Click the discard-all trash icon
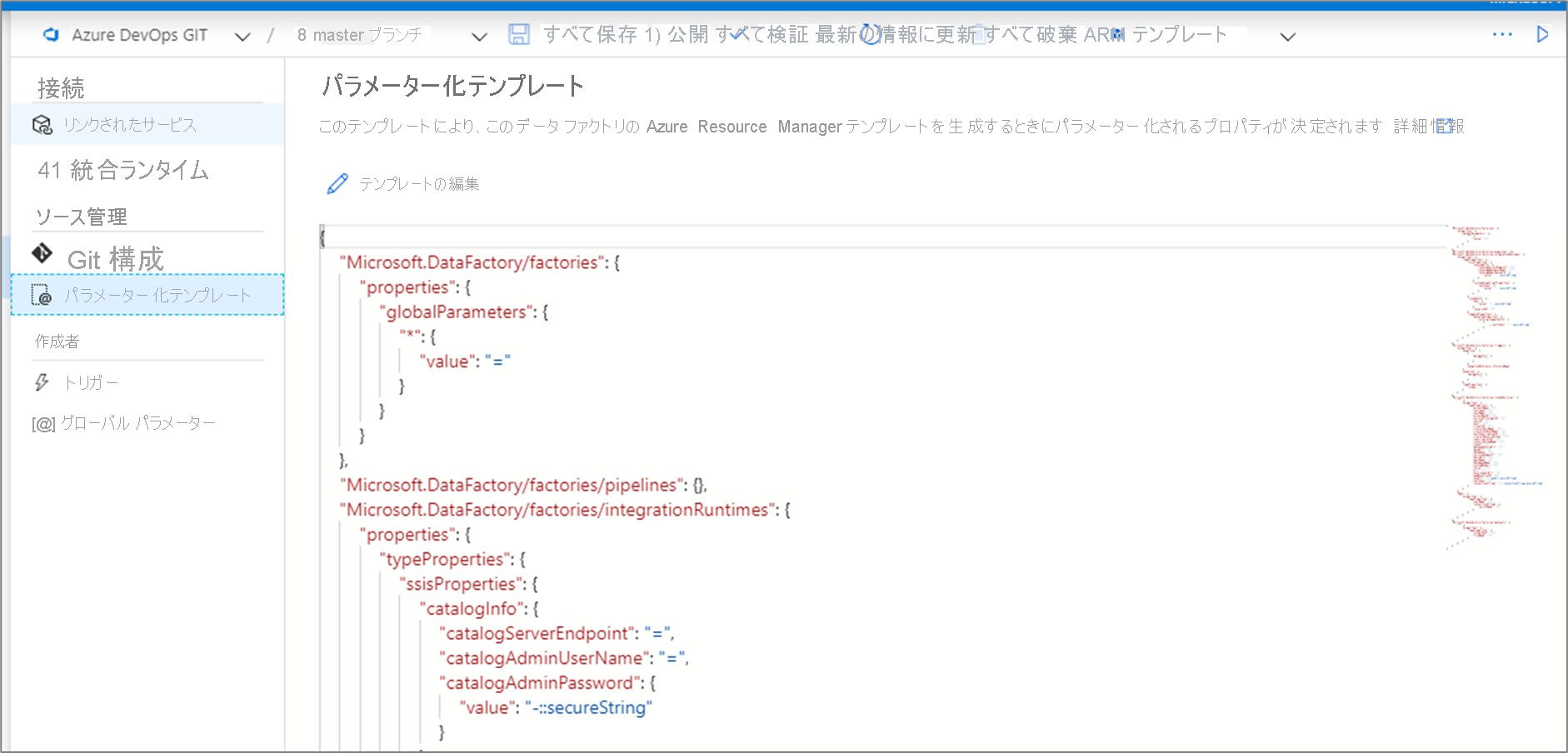Screen dimensions: 1568x753 coord(979,35)
